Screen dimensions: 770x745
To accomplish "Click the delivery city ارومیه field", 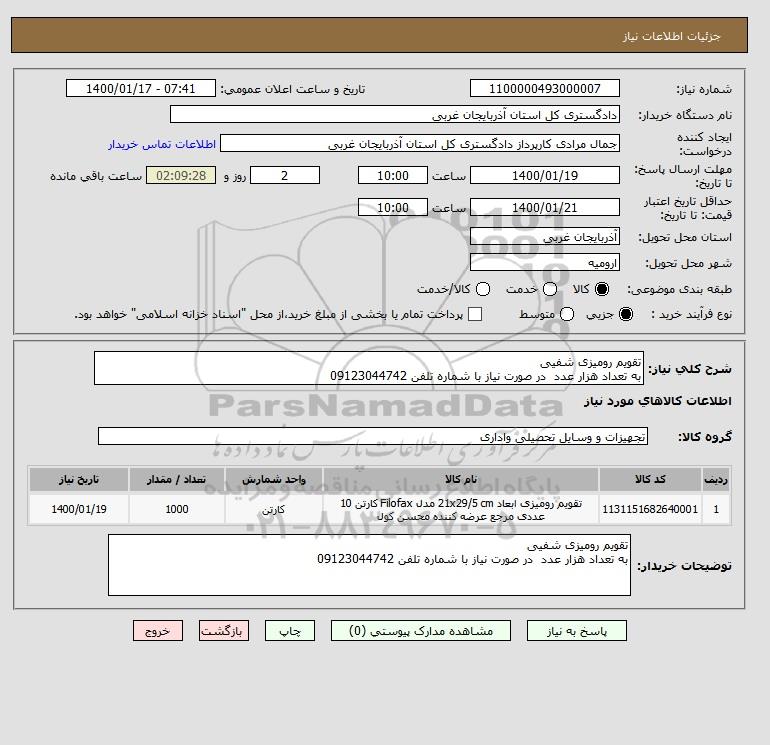I will coord(545,262).
